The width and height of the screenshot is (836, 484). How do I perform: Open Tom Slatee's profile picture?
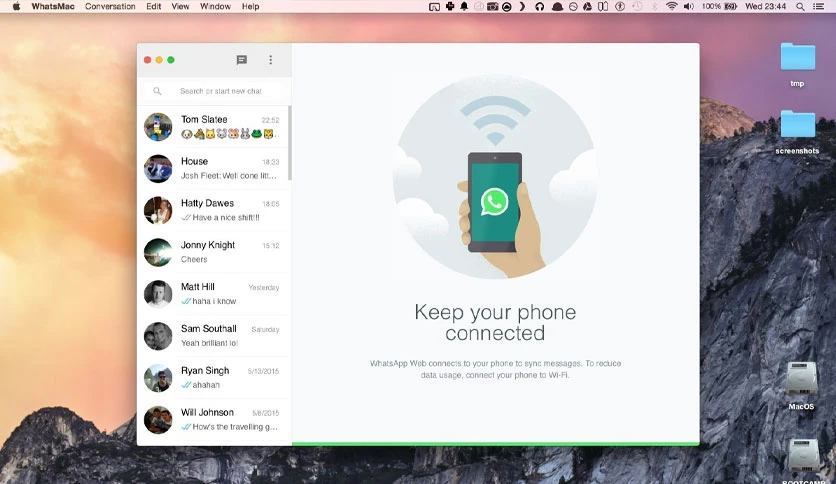click(x=158, y=127)
